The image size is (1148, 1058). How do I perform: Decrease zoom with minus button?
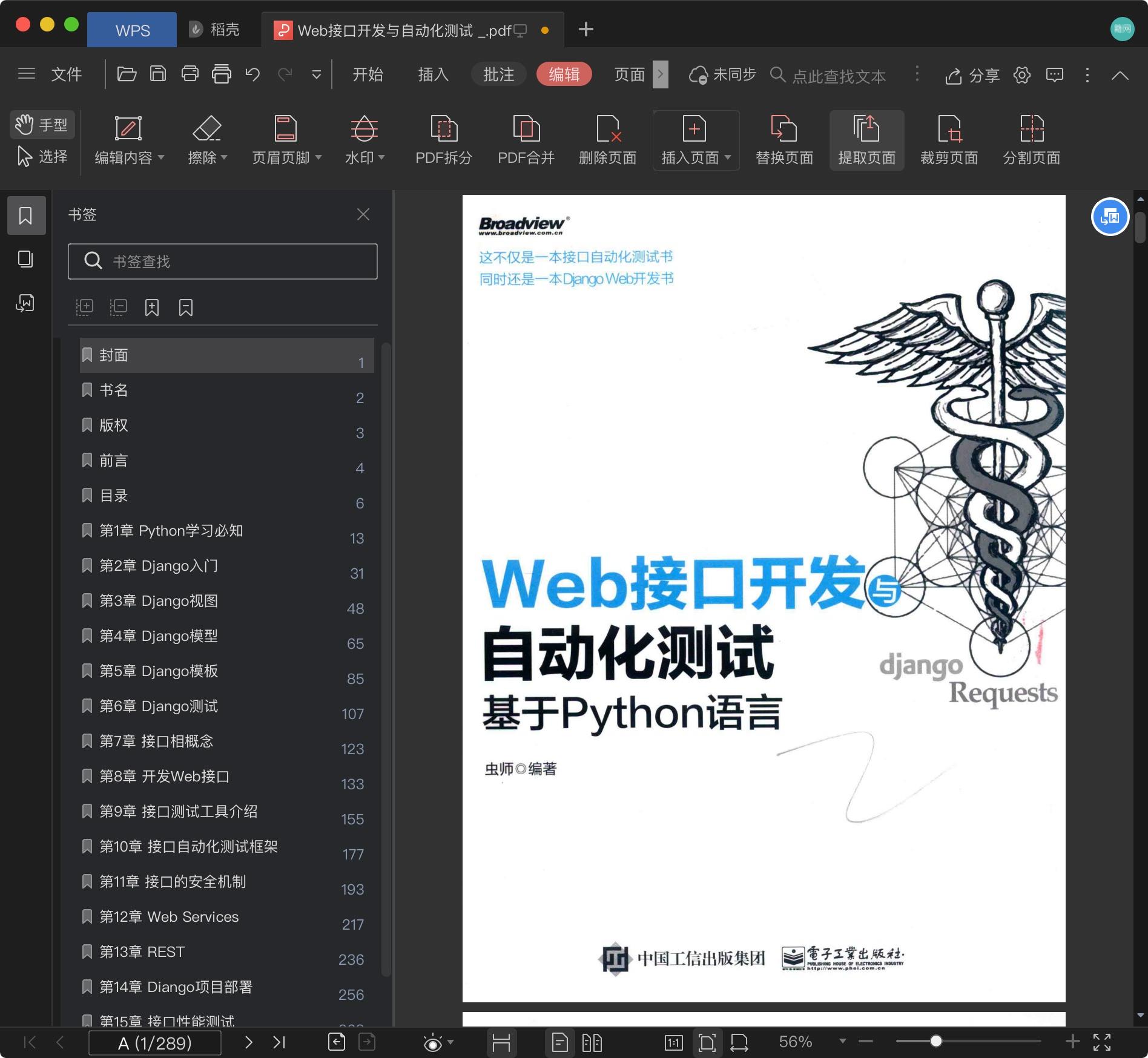coord(866,1041)
